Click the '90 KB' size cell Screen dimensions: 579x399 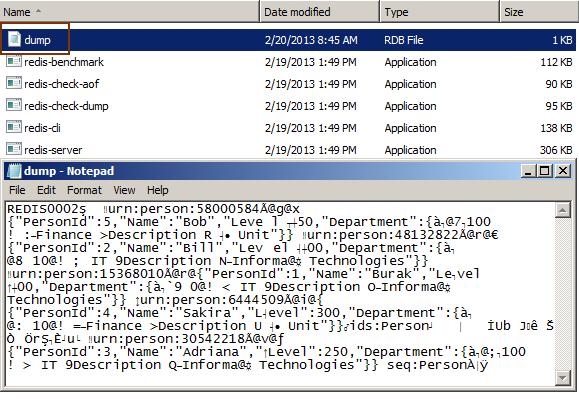click(x=559, y=84)
